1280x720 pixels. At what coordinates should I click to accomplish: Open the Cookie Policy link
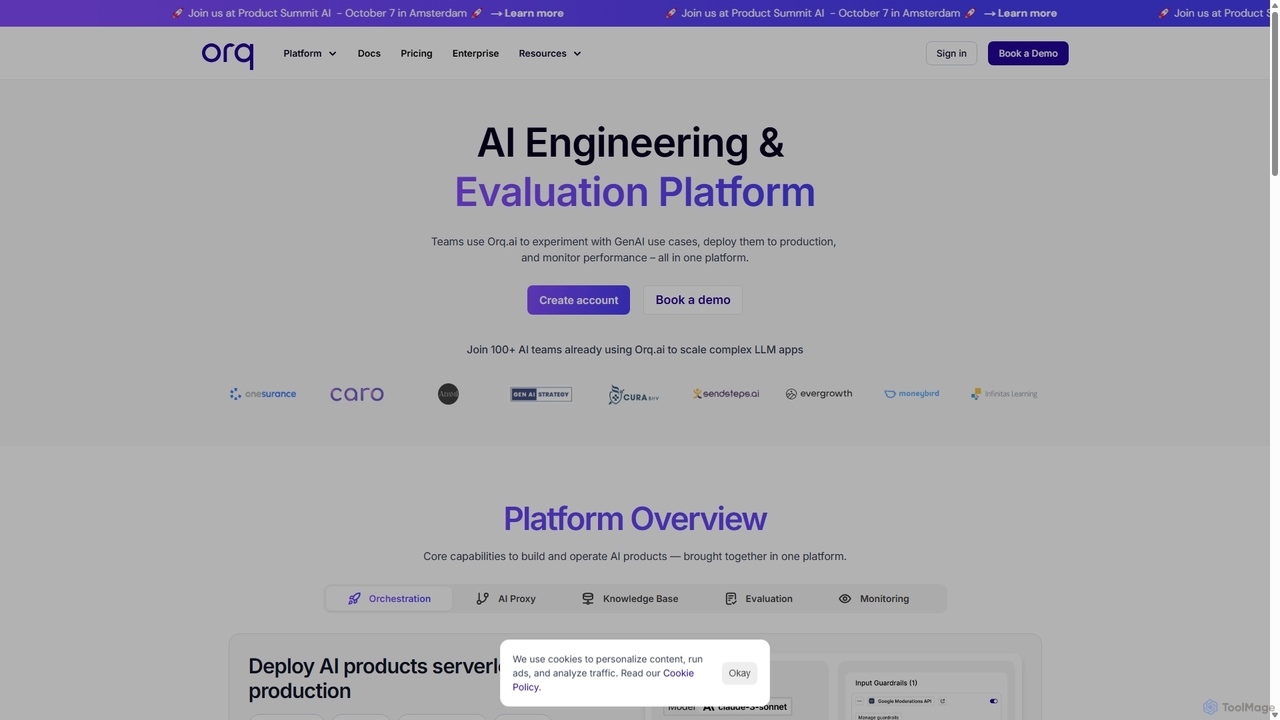pos(603,680)
